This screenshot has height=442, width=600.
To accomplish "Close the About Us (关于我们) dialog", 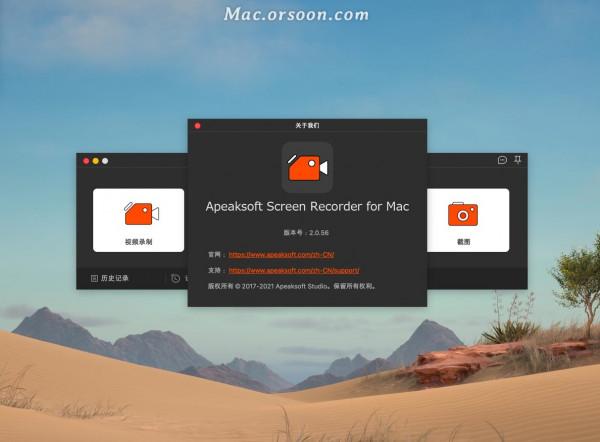I will point(197,126).
